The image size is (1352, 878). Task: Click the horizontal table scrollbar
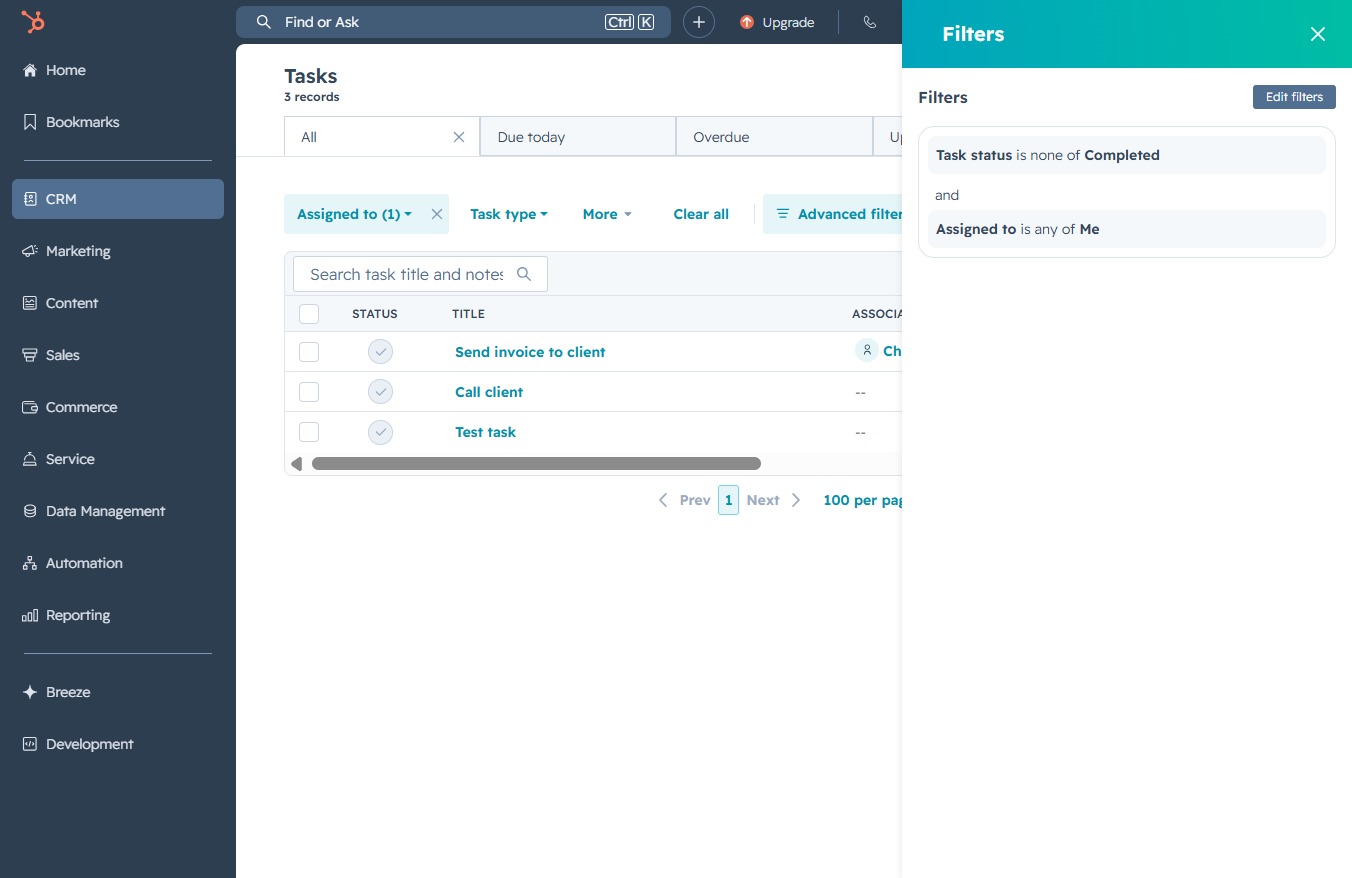point(536,464)
